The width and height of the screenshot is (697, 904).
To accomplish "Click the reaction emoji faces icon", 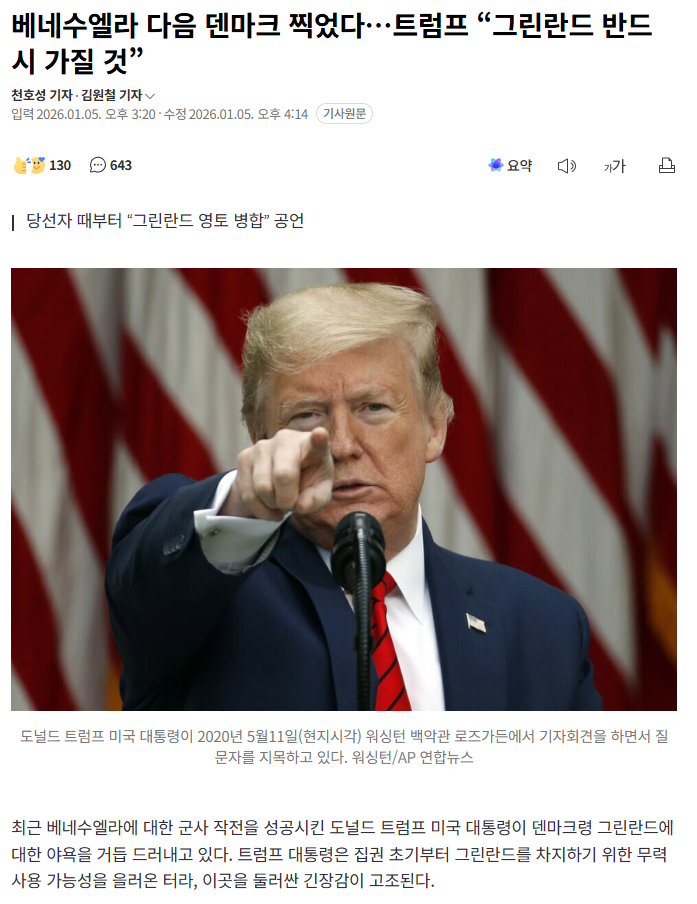I will coord(29,165).
